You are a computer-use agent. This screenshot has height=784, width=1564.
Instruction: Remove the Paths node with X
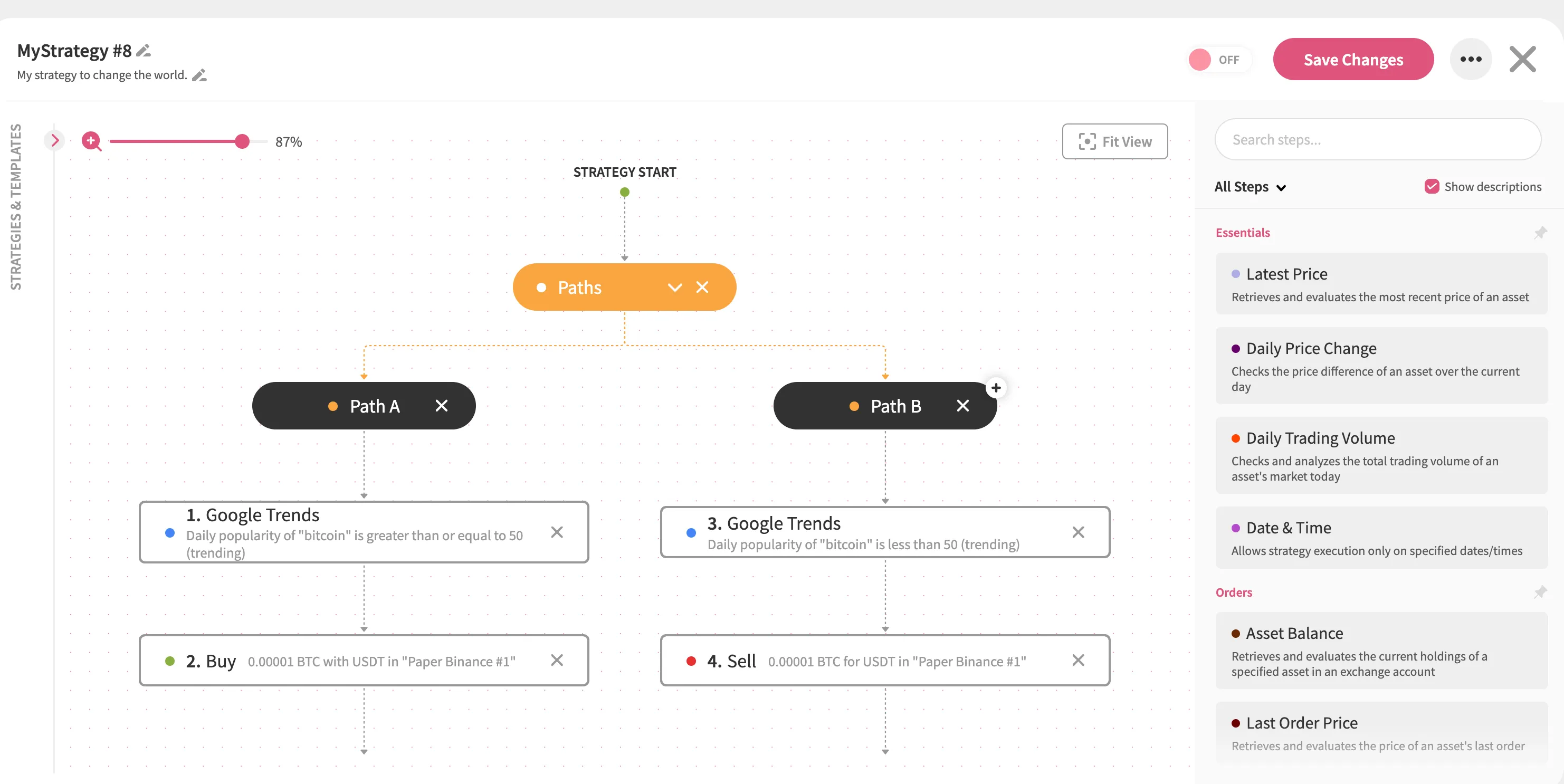[x=702, y=287]
